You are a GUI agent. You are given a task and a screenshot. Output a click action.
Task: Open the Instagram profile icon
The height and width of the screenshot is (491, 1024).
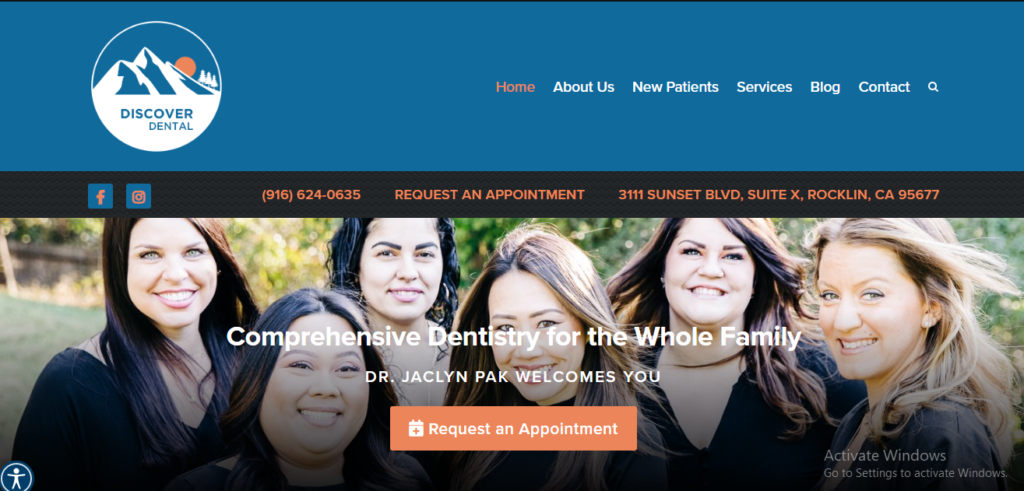pyautogui.click(x=138, y=196)
